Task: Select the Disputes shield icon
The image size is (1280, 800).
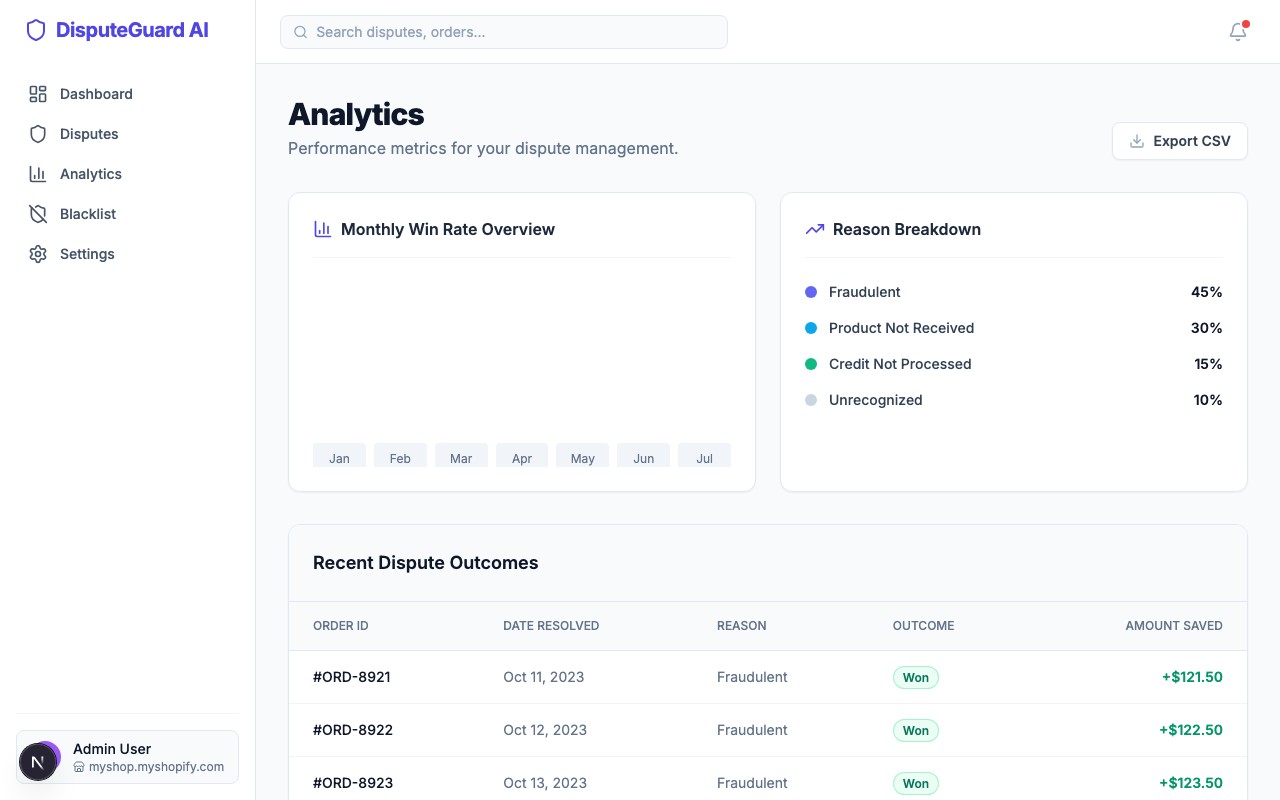Action: click(x=37, y=133)
